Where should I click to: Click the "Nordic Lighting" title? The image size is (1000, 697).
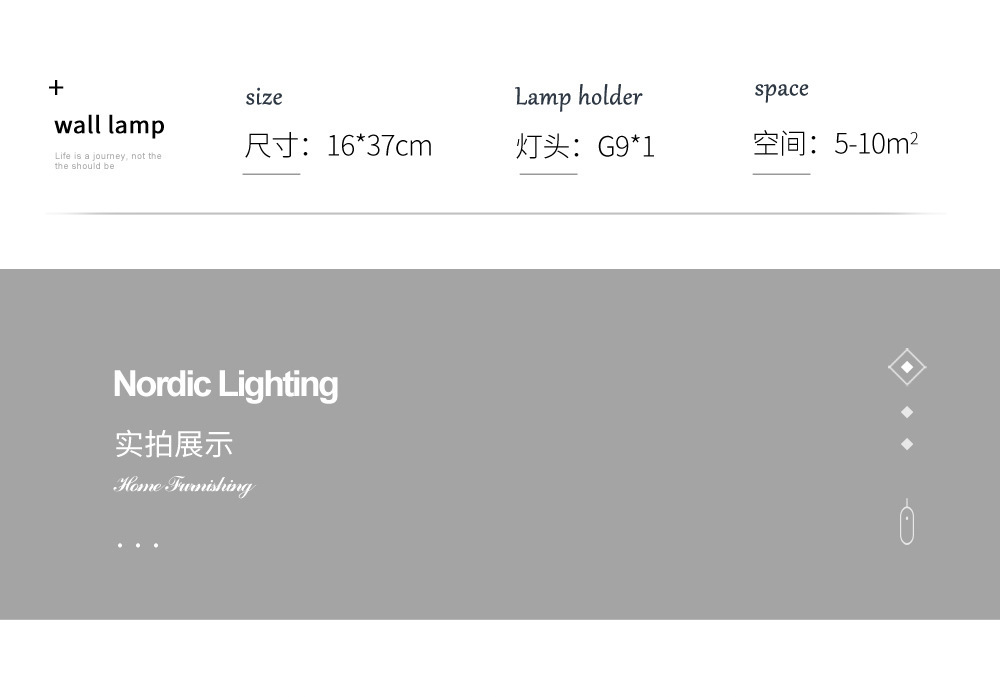(x=226, y=384)
